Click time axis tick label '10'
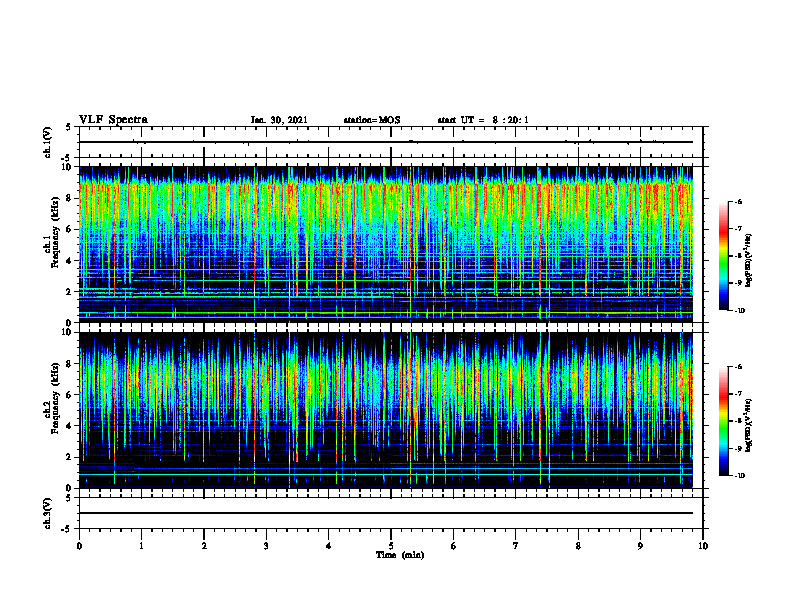Viewport: 792px width, 612px height. [703, 546]
